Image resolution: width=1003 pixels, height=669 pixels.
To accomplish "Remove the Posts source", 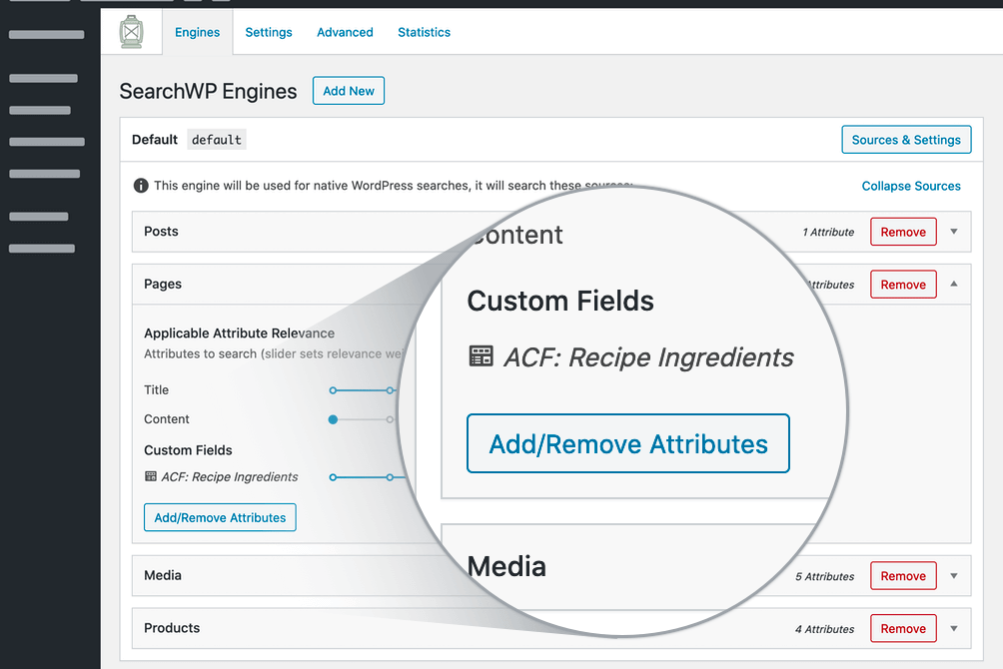I will click(x=903, y=232).
